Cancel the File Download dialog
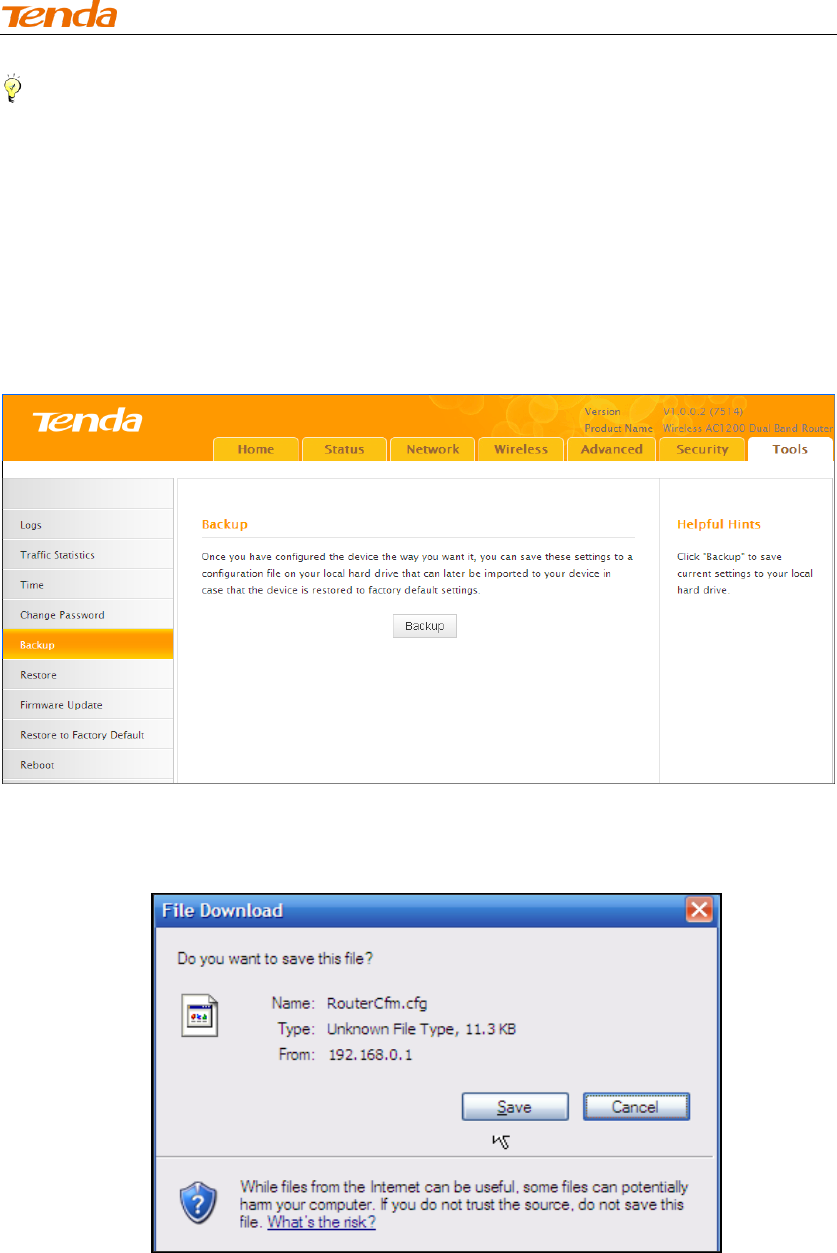 coord(637,1106)
